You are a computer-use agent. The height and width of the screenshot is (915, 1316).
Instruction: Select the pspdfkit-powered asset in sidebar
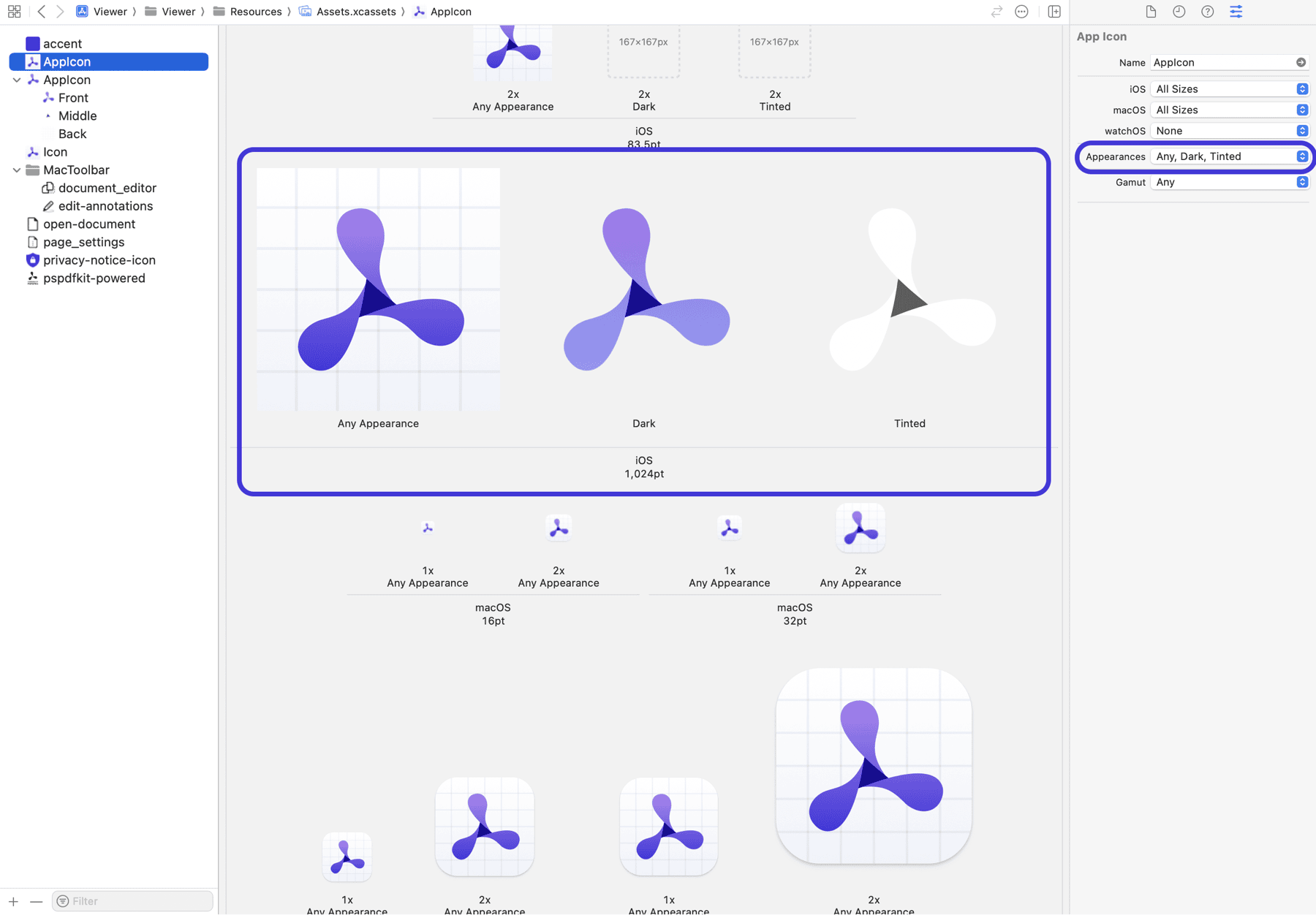(x=94, y=278)
